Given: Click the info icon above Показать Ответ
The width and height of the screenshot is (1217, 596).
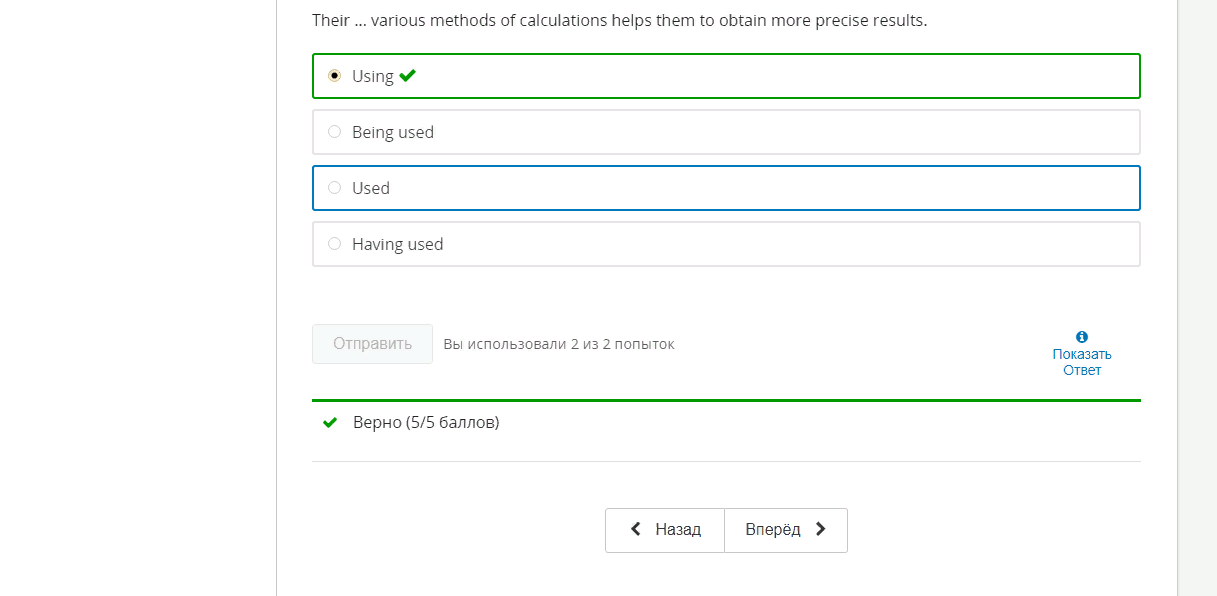Looking at the screenshot, I should coord(1082,337).
